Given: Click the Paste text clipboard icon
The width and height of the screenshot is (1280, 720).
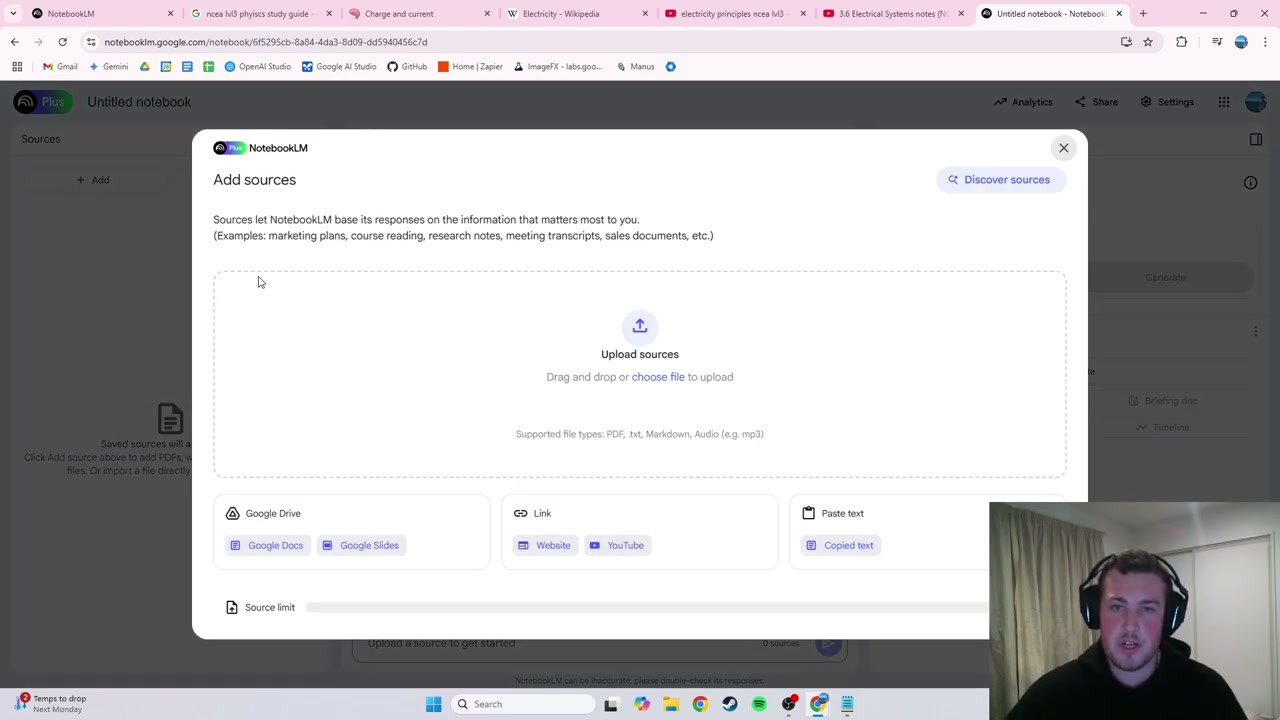Looking at the screenshot, I should click(809, 513).
